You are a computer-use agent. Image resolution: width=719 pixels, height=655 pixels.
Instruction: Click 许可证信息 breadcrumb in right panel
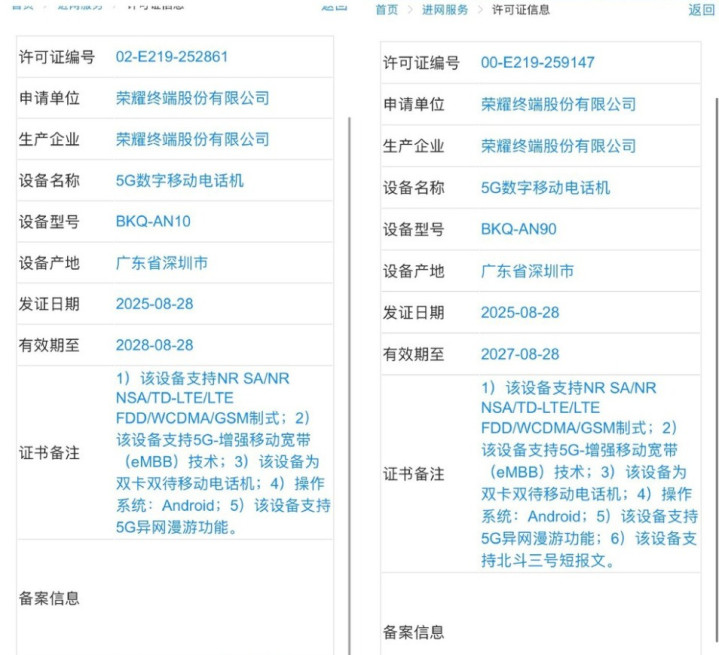(520, 10)
